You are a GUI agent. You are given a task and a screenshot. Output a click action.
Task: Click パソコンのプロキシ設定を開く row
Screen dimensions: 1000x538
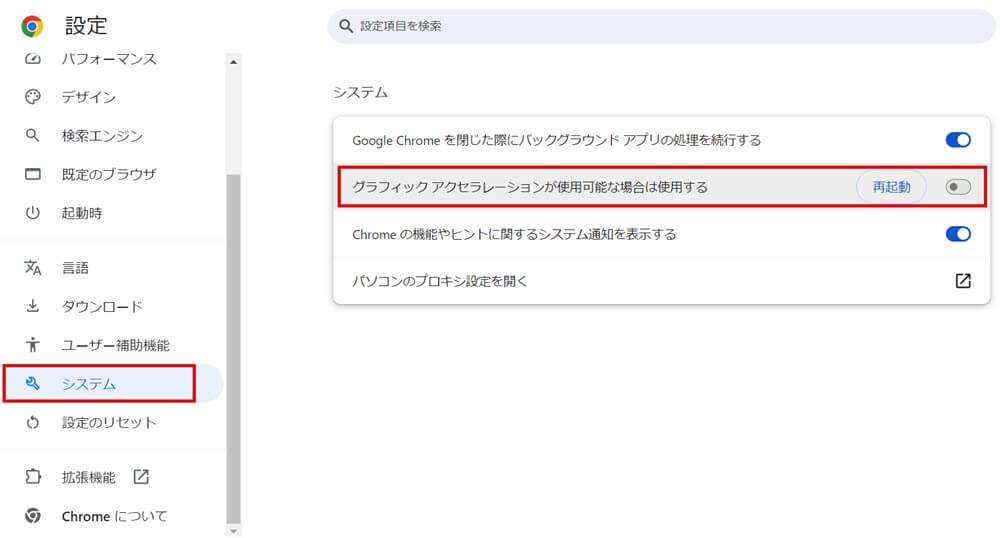click(661, 281)
